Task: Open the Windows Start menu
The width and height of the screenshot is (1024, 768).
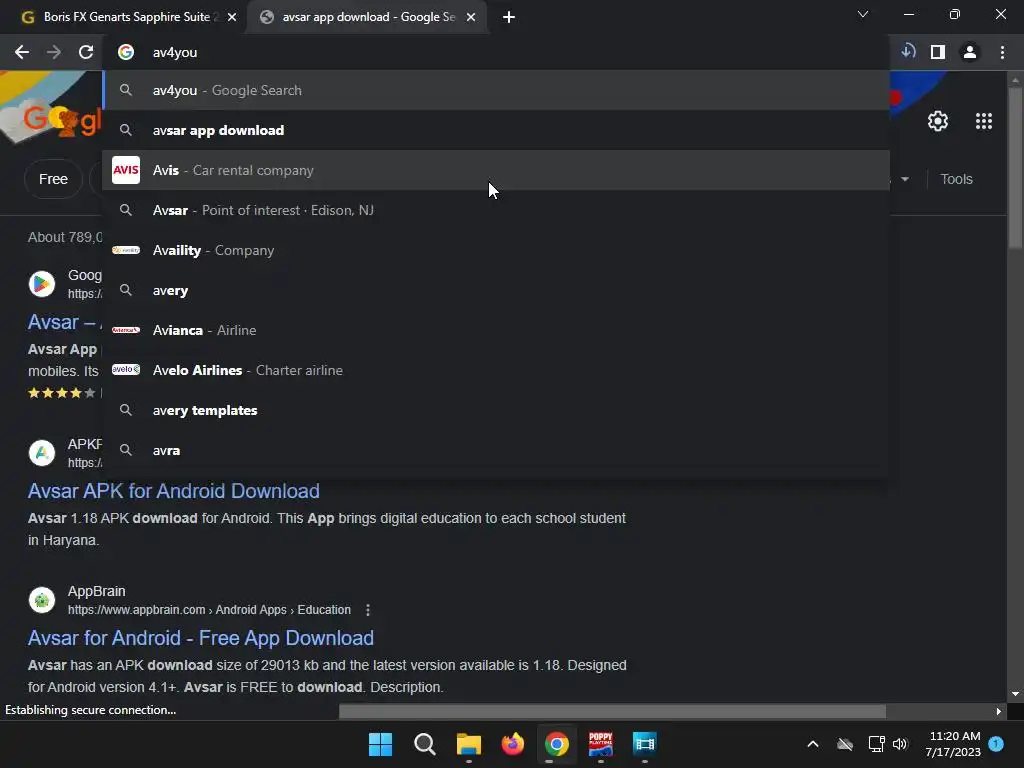Action: point(380,744)
